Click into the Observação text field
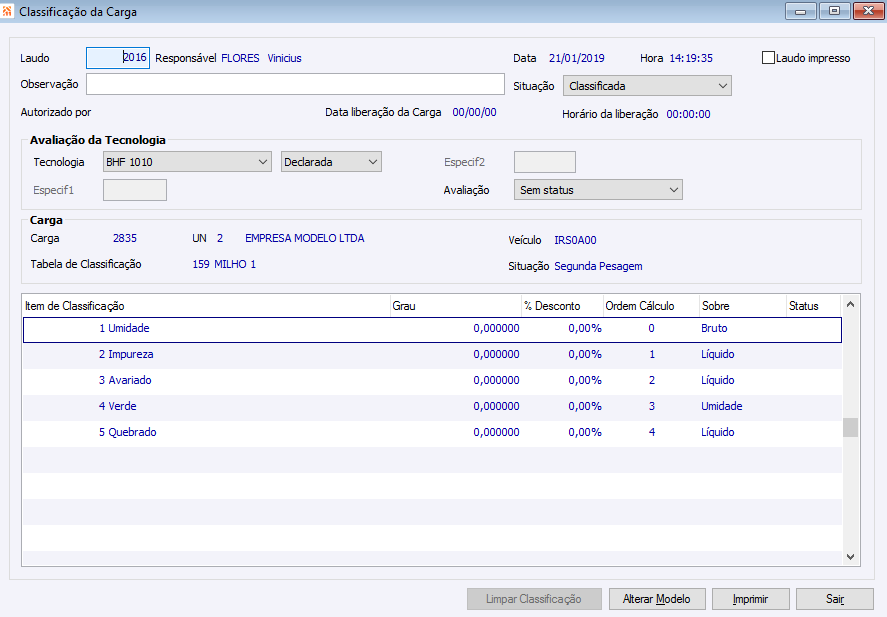 [x=295, y=84]
